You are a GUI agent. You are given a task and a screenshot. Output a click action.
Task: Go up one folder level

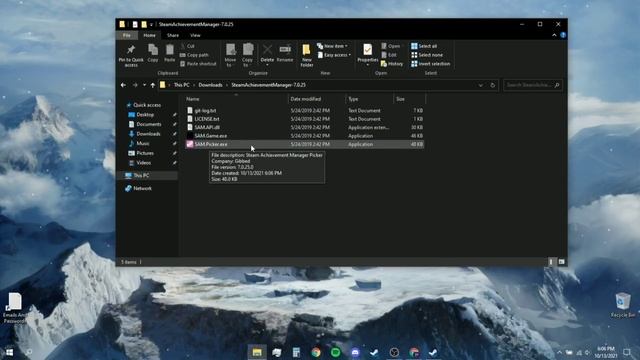click(x=153, y=85)
